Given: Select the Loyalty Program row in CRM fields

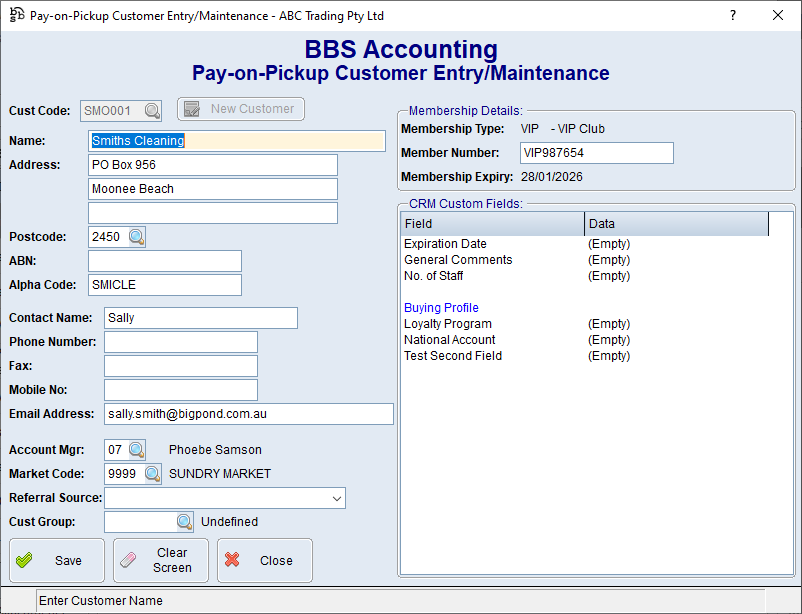Looking at the screenshot, I should click(448, 324).
